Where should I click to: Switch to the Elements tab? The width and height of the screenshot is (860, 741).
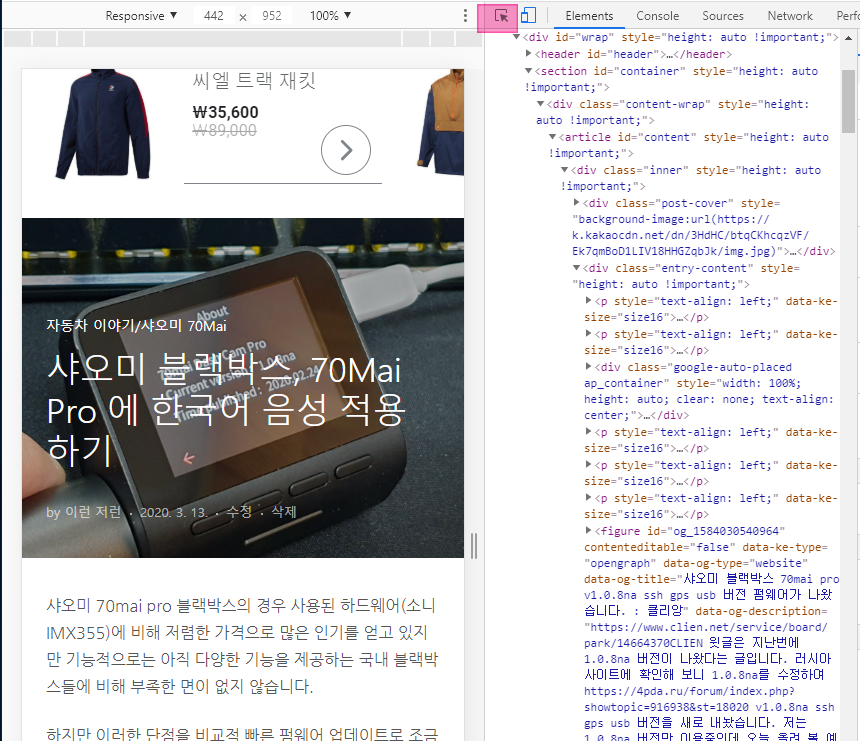point(589,16)
